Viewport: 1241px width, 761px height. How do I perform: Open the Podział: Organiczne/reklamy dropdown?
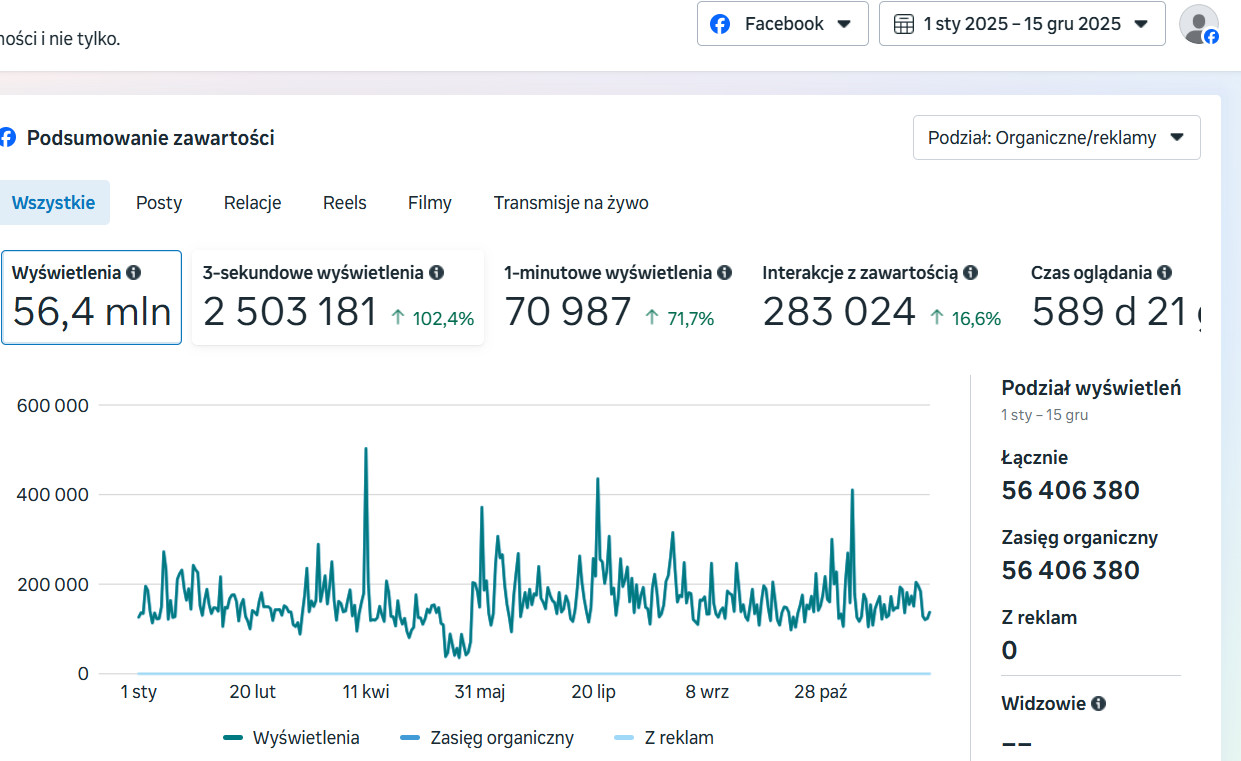tap(1056, 137)
